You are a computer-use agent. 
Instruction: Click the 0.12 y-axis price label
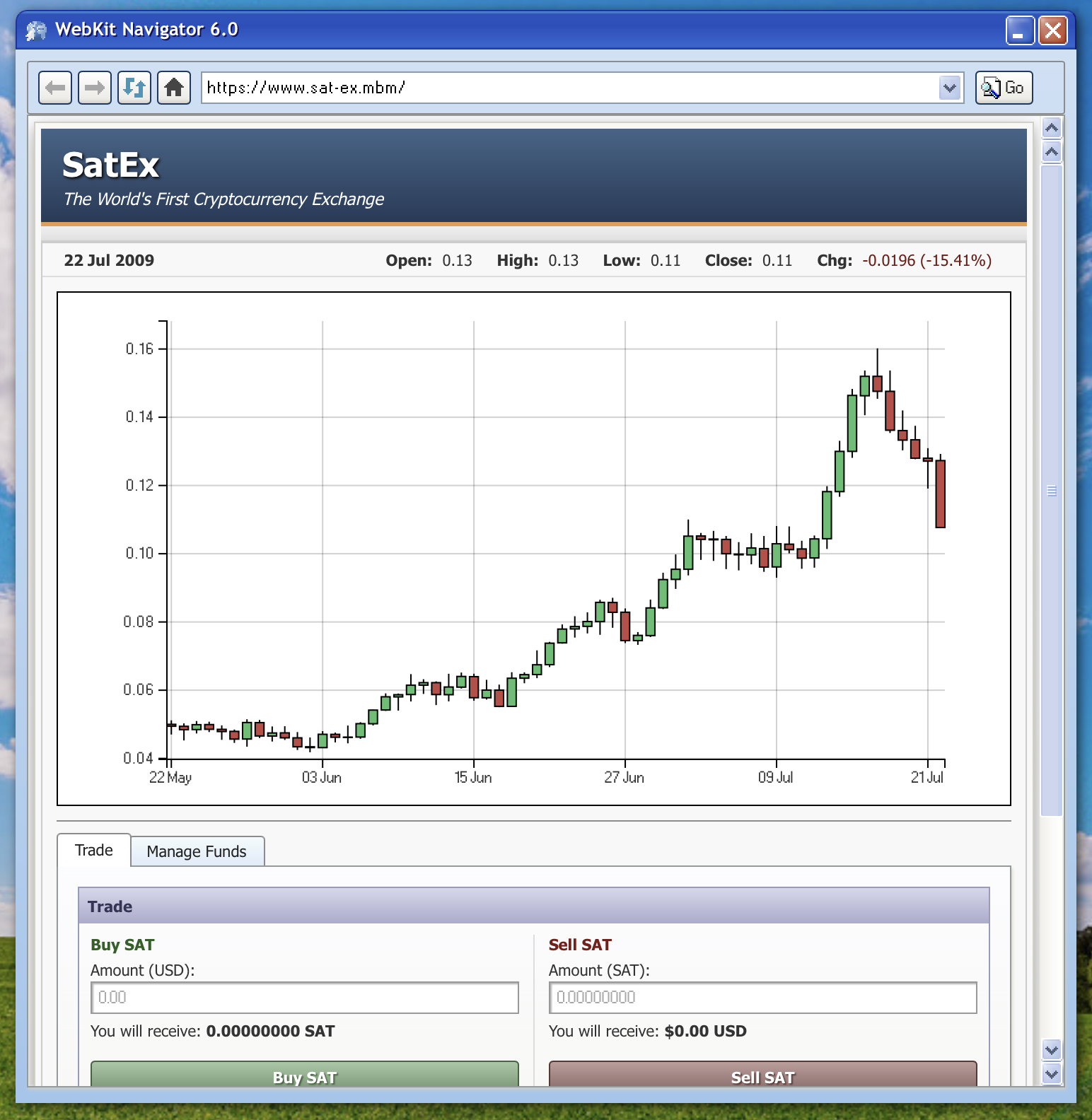pyautogui.click(x=139, y=485)
